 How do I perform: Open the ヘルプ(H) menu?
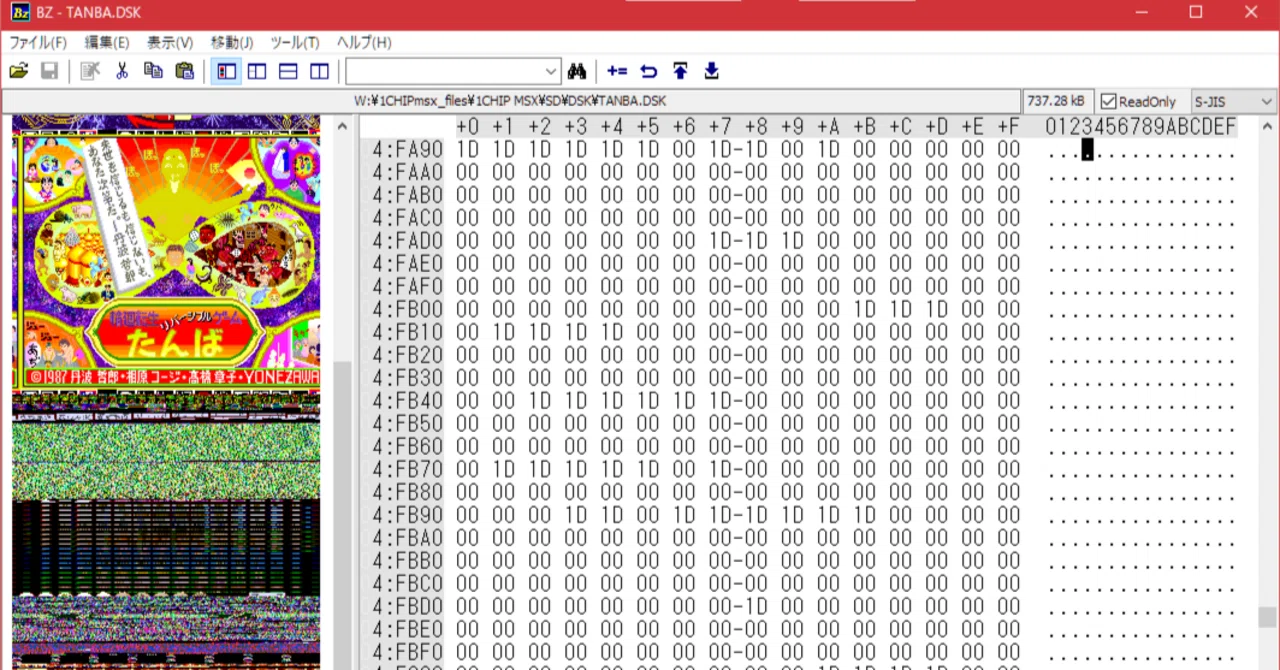pyautogui.click(x=364, y=43)
